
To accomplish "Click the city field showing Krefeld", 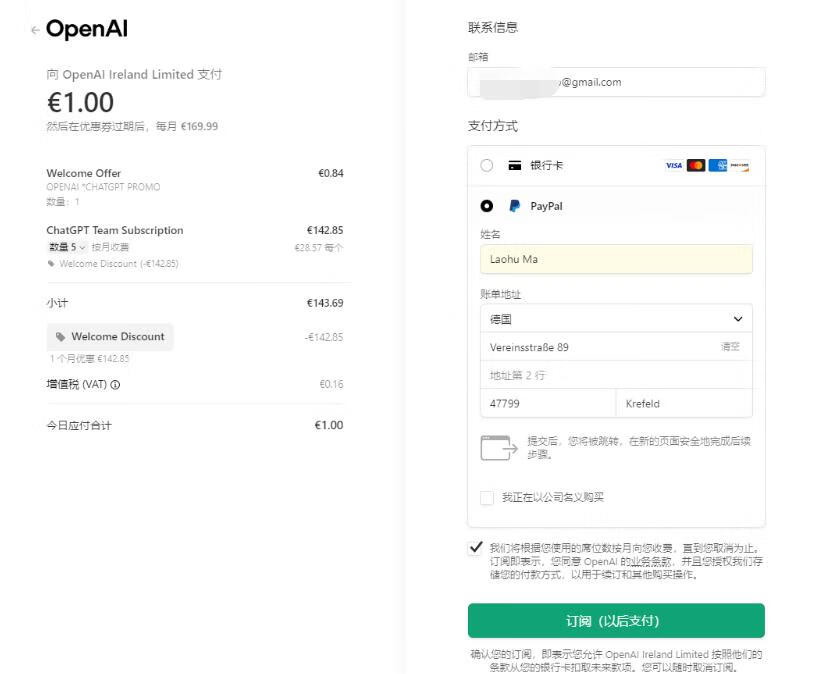I will pyautogui.click(x=684, y=404).
